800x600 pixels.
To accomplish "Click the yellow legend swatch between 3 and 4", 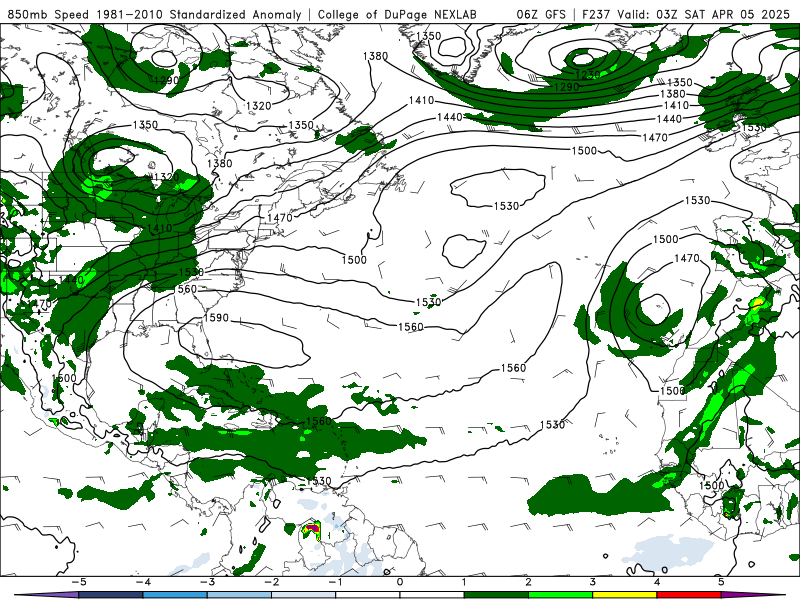I will click(x=624, y=595).
